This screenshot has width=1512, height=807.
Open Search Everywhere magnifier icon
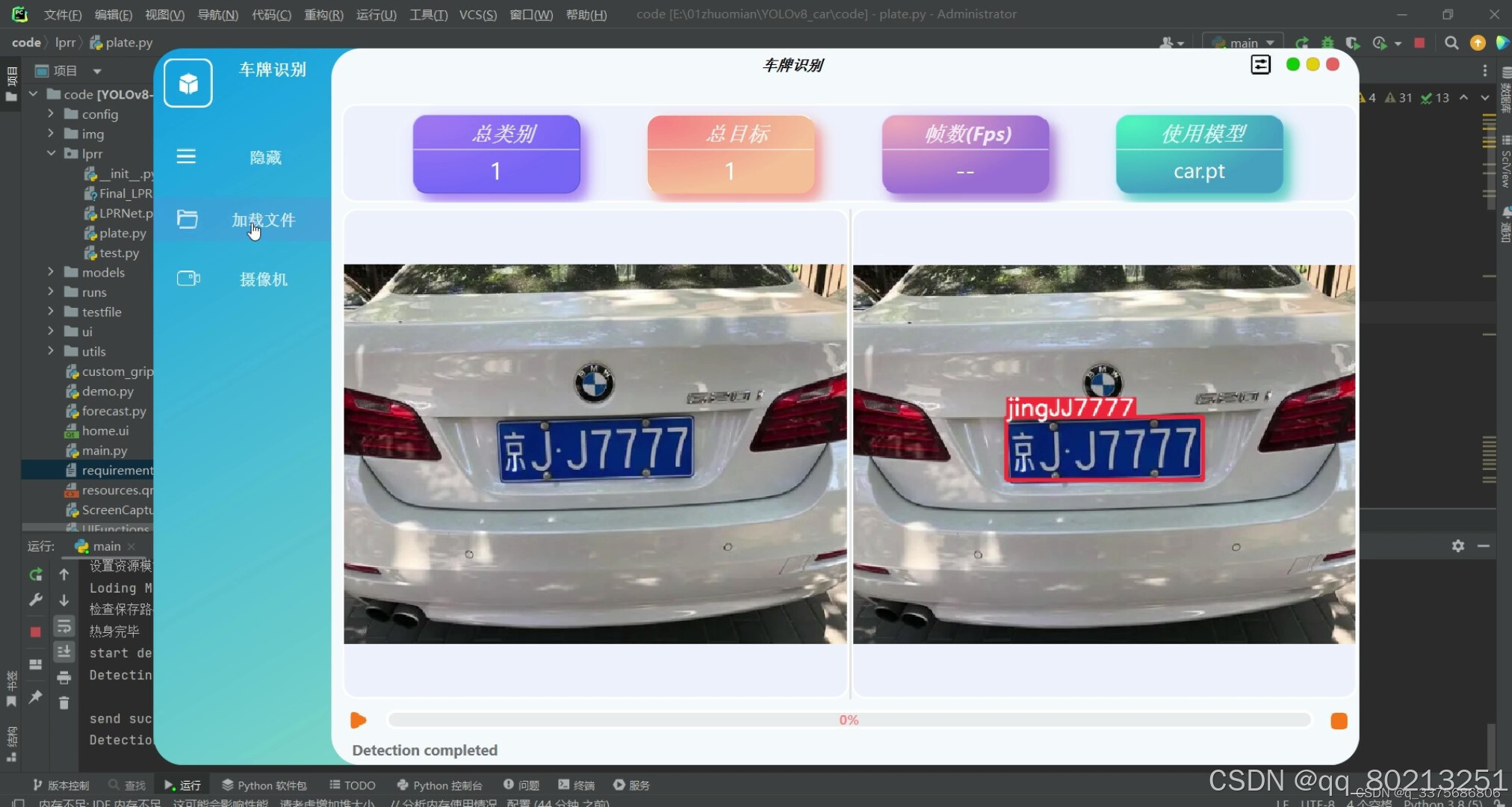tap(1451, 43)
